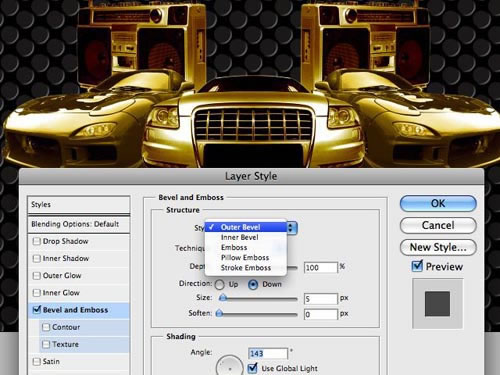This screenshot has width=500, height=375.
Task: Uncheck the Bevel and Emboss checkbox
Action: [x=37, y=309]
